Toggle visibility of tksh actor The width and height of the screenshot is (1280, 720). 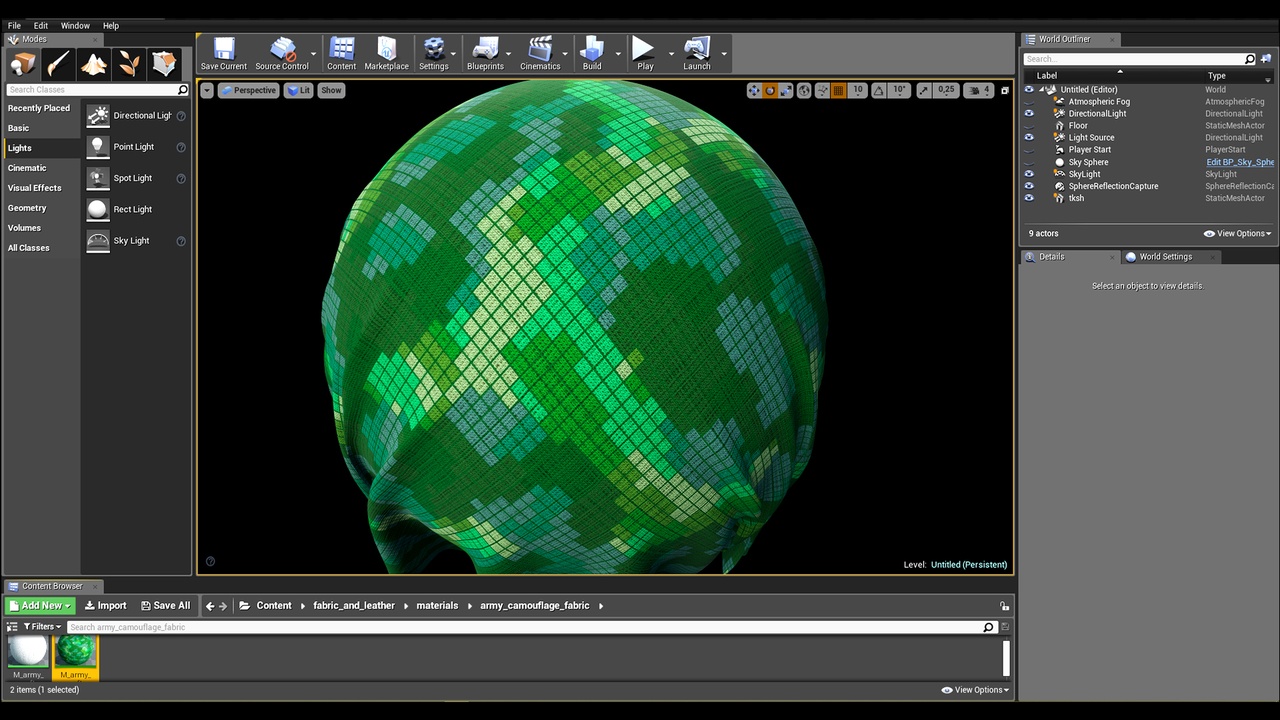click(1029, 198)
